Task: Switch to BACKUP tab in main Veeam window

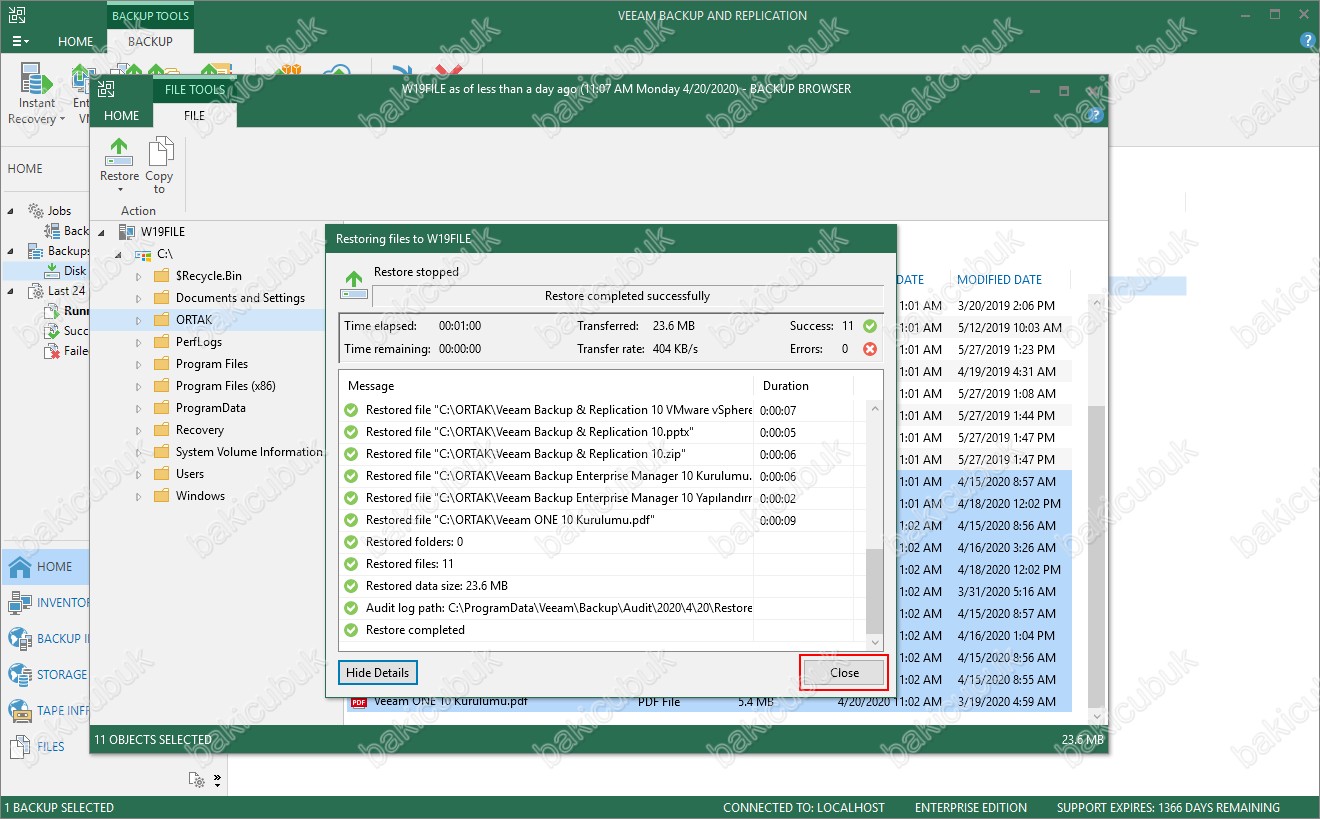Action: click(150, 42)
